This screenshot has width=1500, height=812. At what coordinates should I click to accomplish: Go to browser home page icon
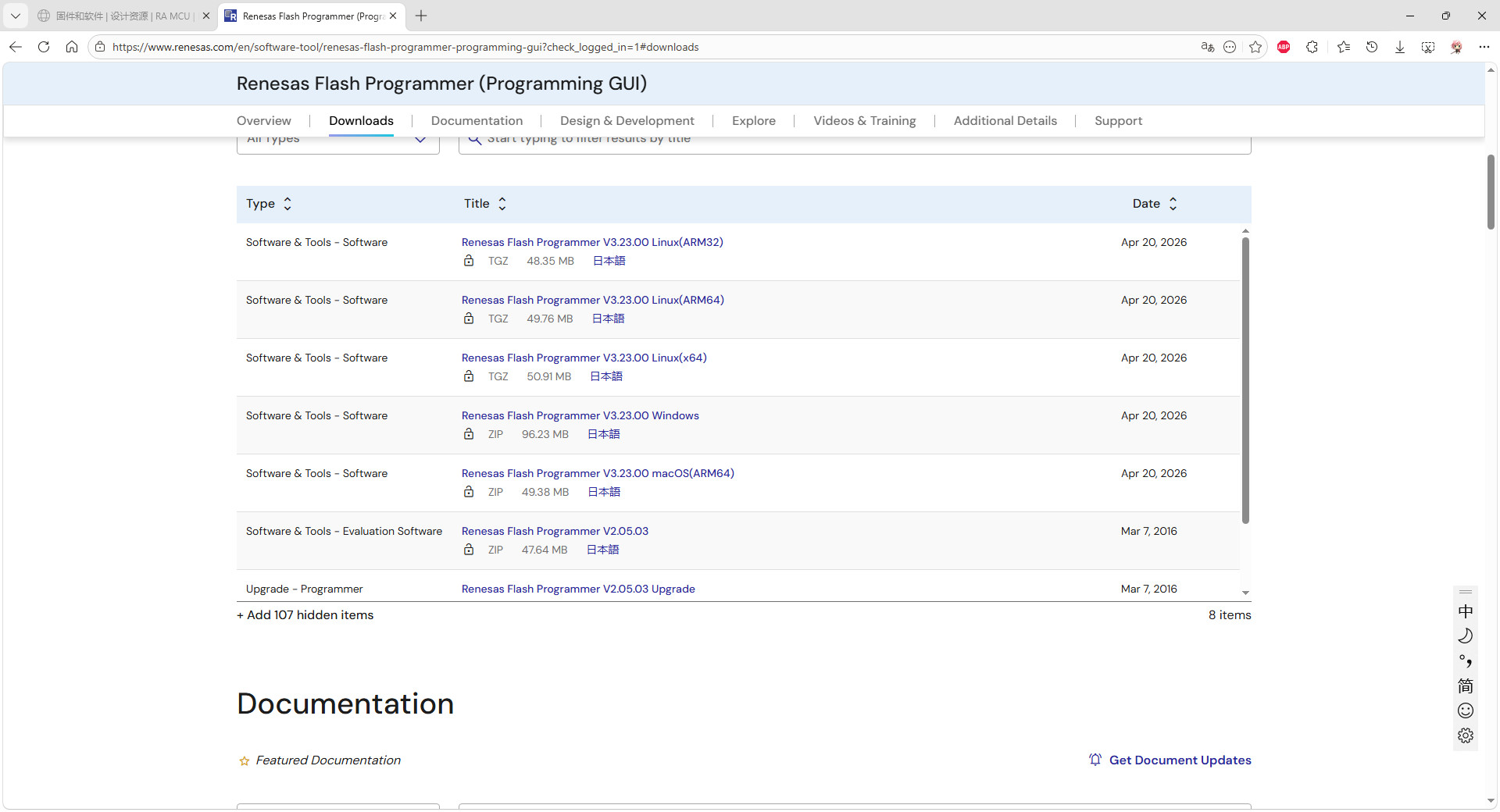tap(72, 47)
